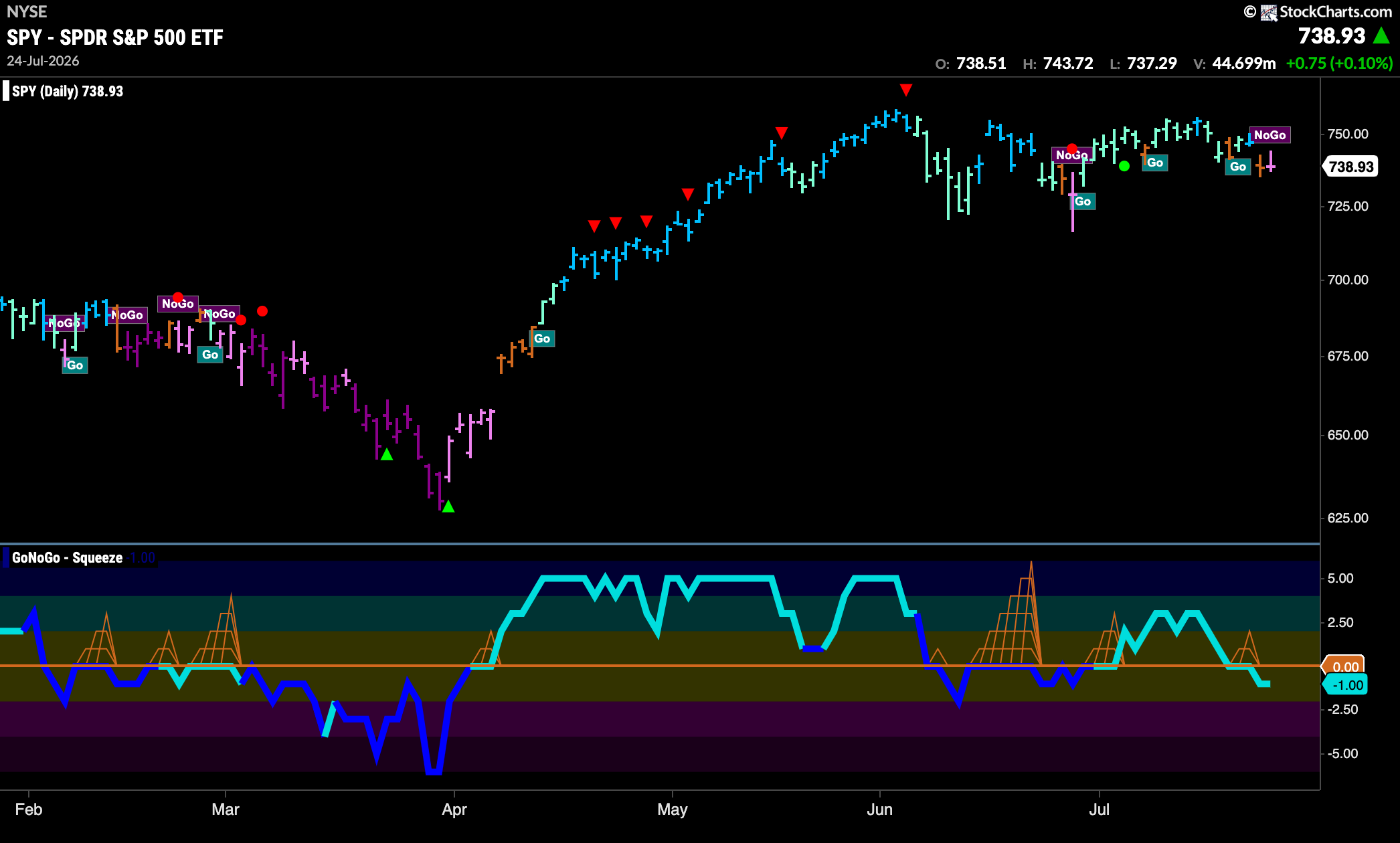Click the red triangle above the June peak

(x=906, y=90)
